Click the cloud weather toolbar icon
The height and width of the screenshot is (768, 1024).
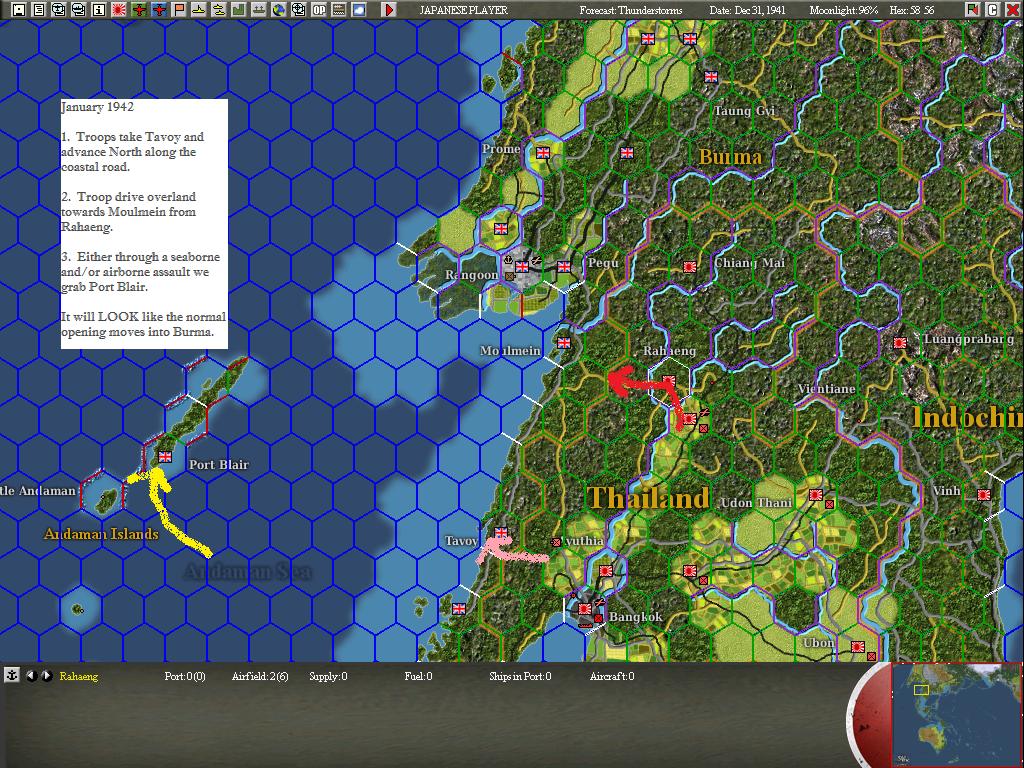click(359, 9)
